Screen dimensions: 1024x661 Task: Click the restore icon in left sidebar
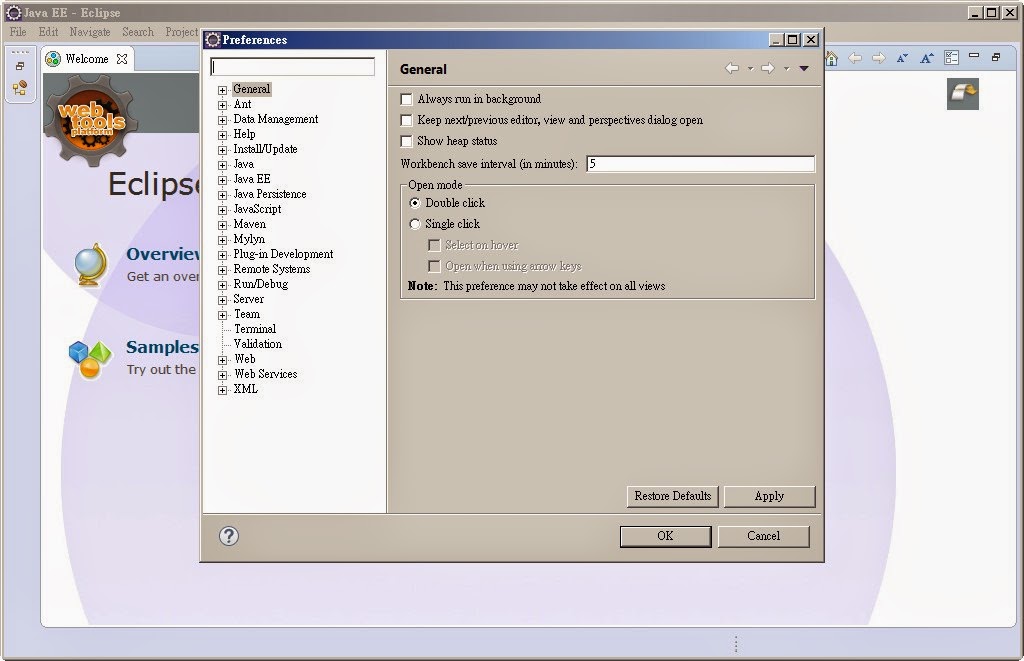(20, 66)
